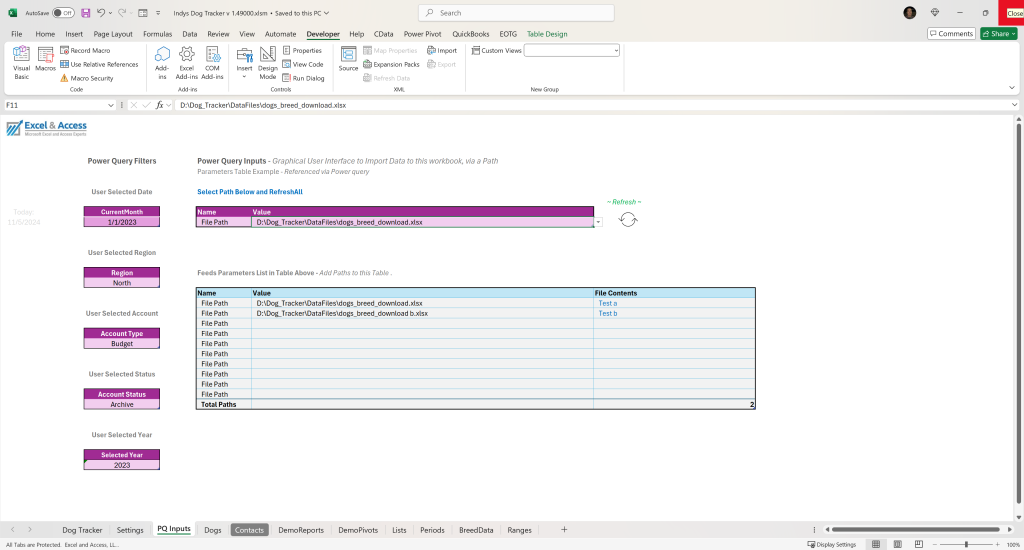This screenshot has height=550, width=1024.
Task: Click the Refresh circular arrows icon
Action: pos(628,219)
